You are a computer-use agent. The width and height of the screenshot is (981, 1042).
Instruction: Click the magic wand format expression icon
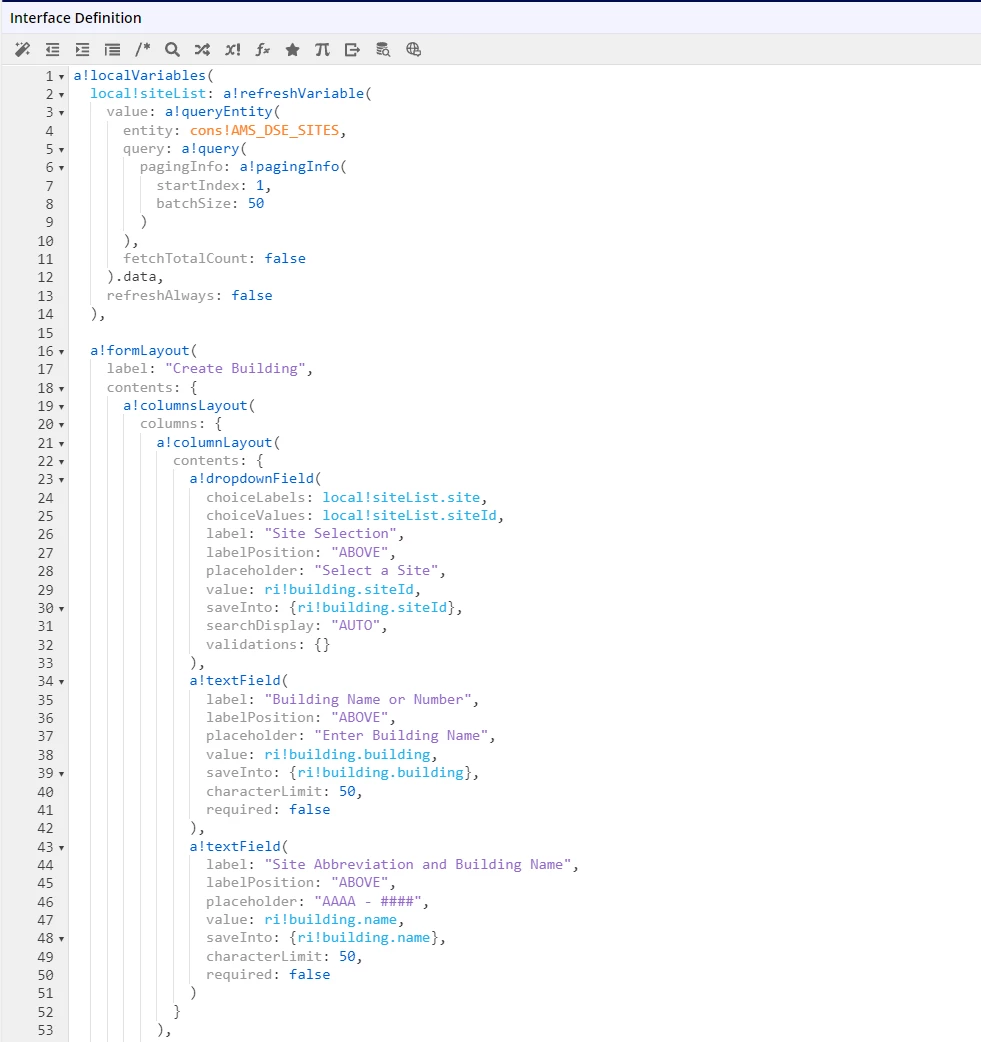click(x=23, y=50)
